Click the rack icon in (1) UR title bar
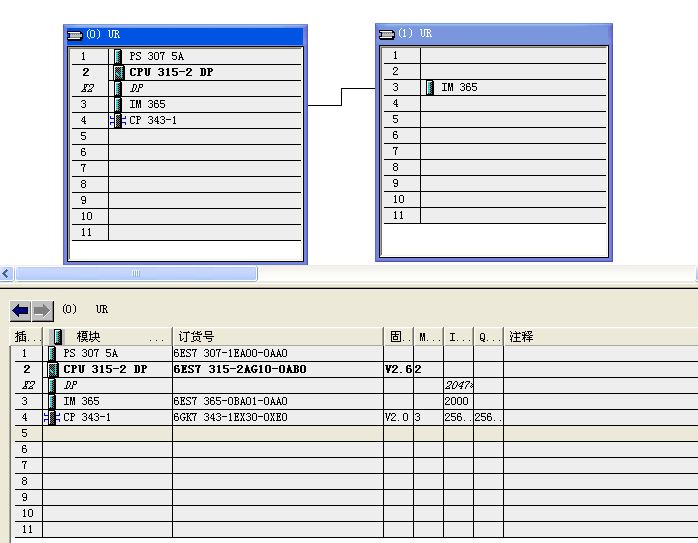Image resolution: width=698 pixels, height=543 pixels. (387, 34)
